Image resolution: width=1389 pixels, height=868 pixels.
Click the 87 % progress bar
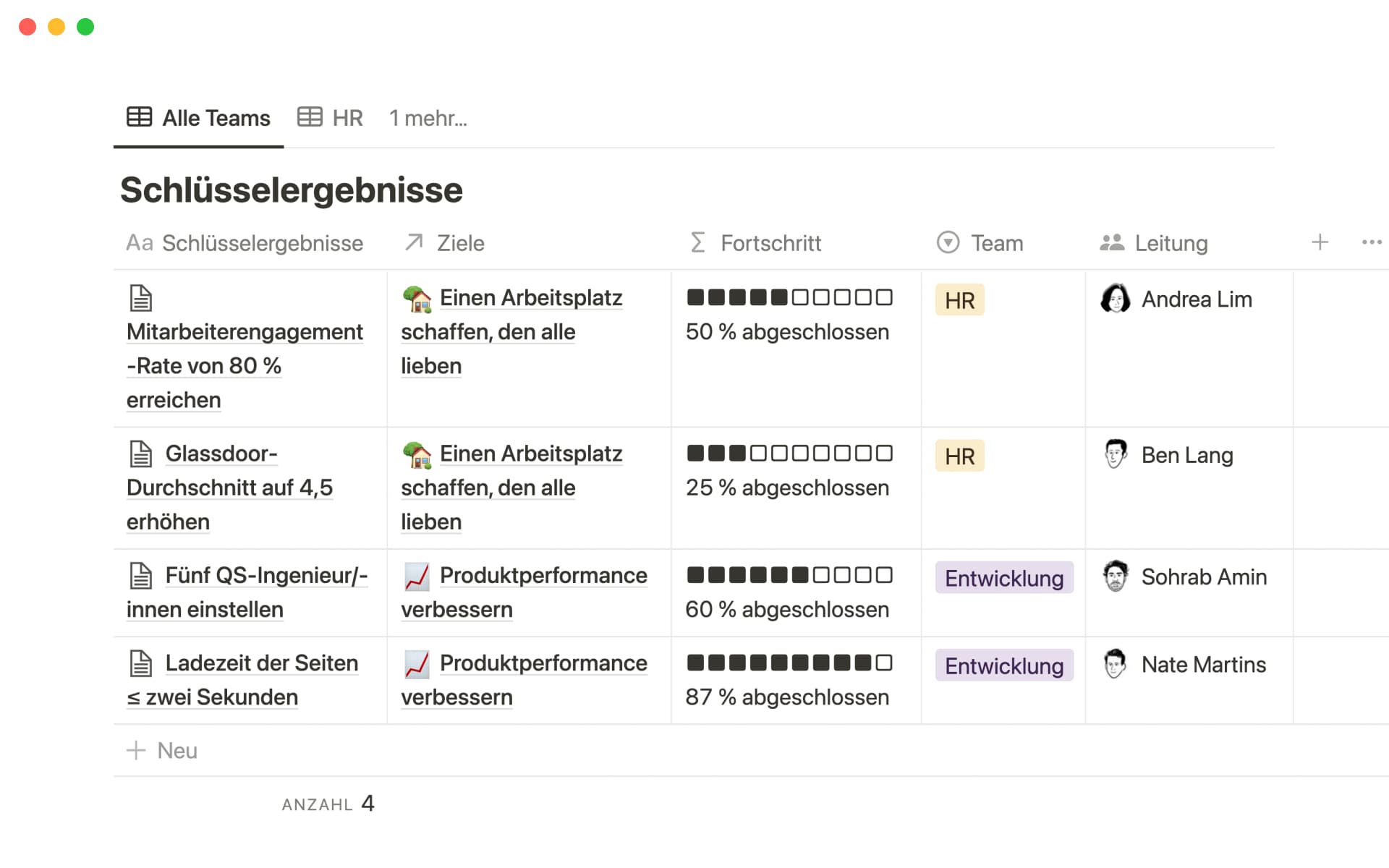pyautogui.click(x=789, y=663)
